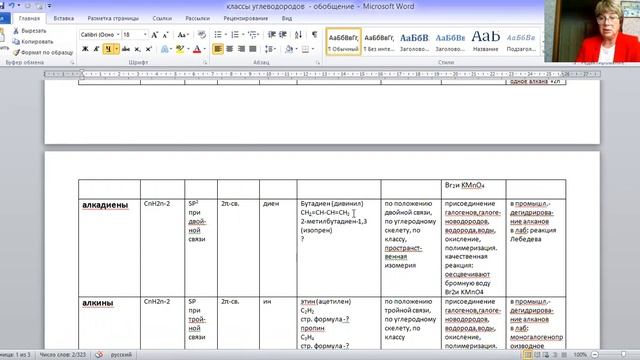
Task: Open the Вид tab
Action: pos(287,18)
